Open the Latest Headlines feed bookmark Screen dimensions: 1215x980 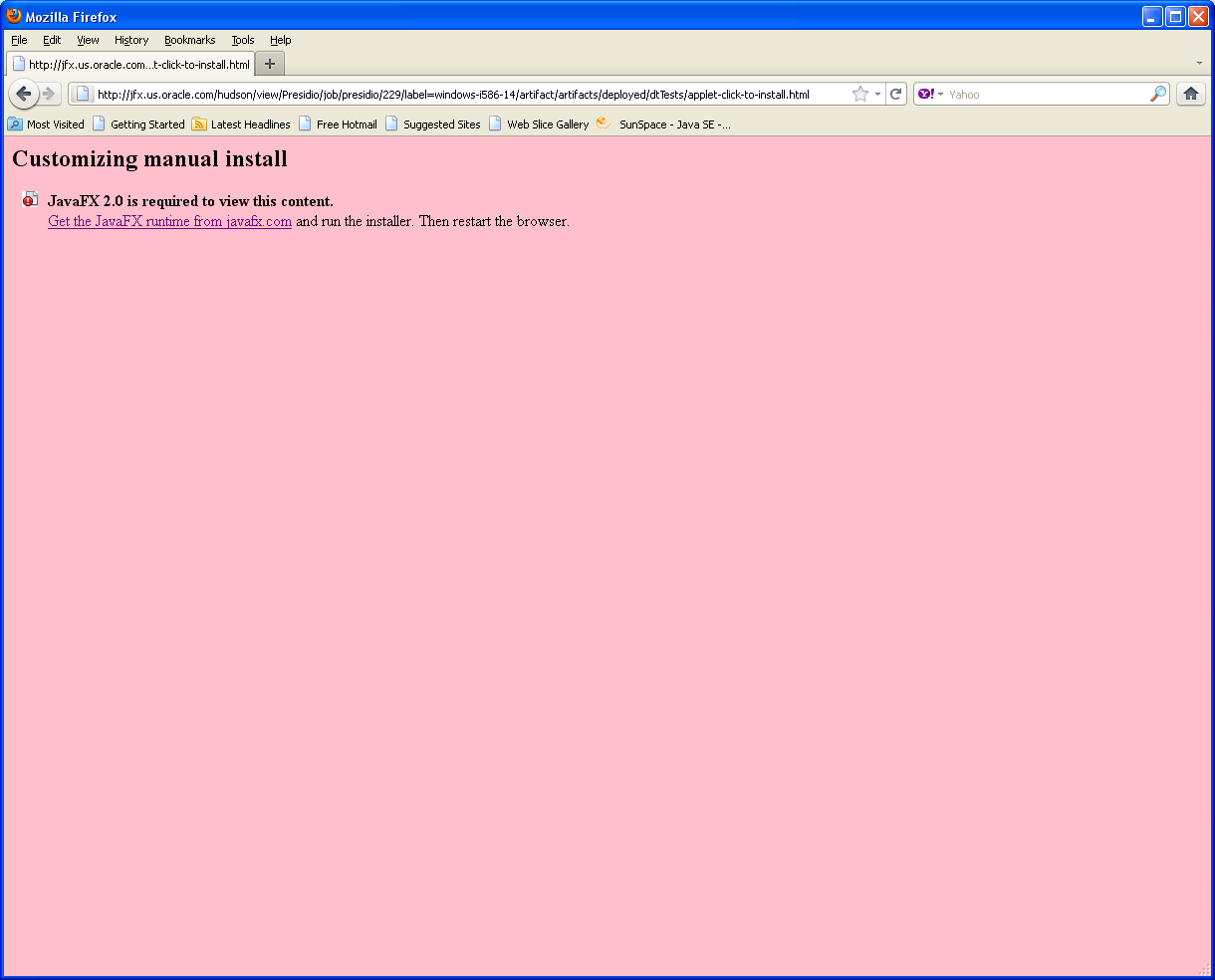(x=241, y=124)
